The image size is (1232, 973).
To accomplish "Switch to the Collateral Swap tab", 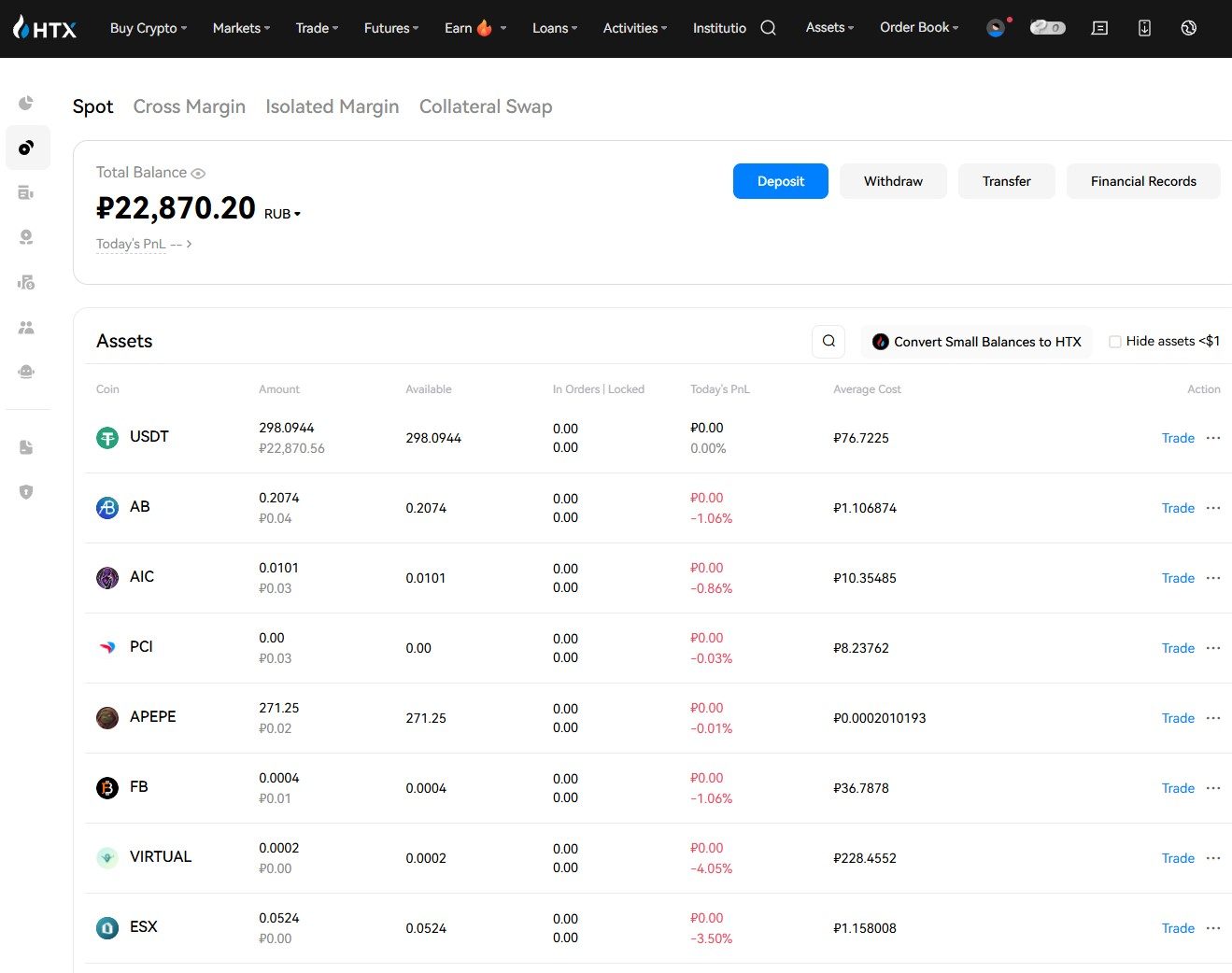I will coord(485,106).
